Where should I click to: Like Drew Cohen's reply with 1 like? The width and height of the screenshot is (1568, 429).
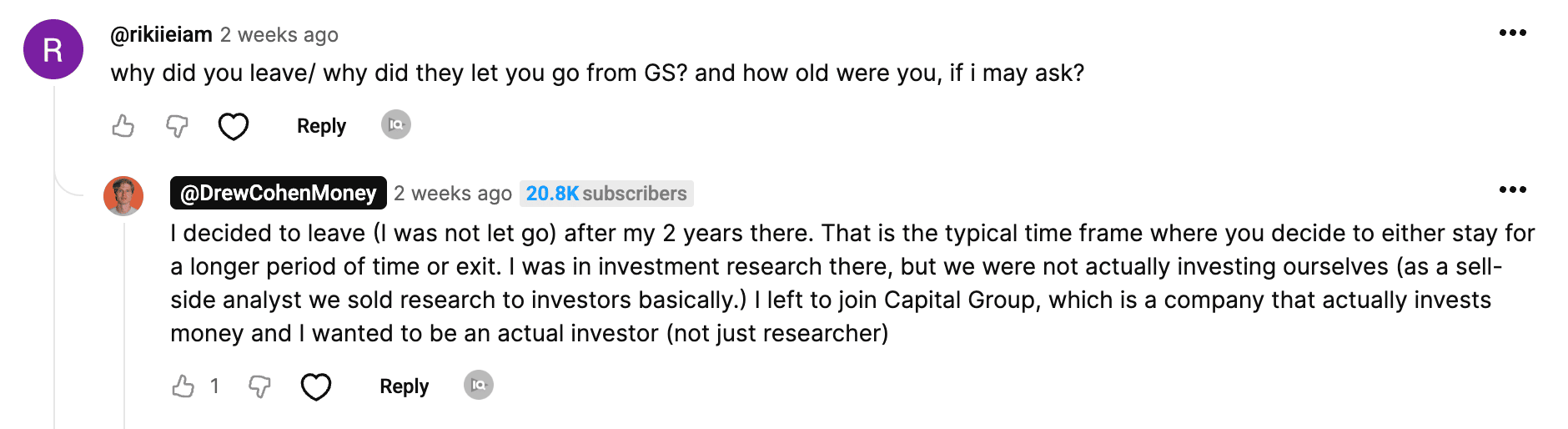point(183,386)
